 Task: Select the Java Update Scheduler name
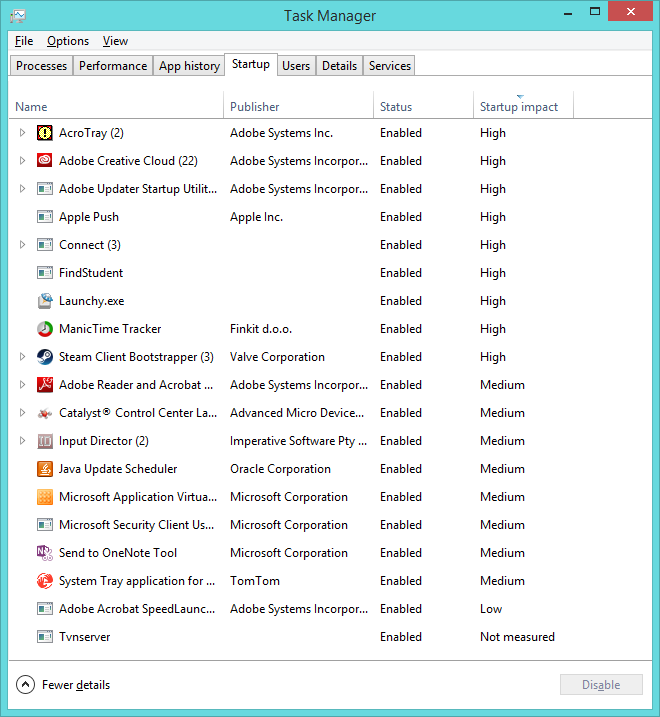118,469
